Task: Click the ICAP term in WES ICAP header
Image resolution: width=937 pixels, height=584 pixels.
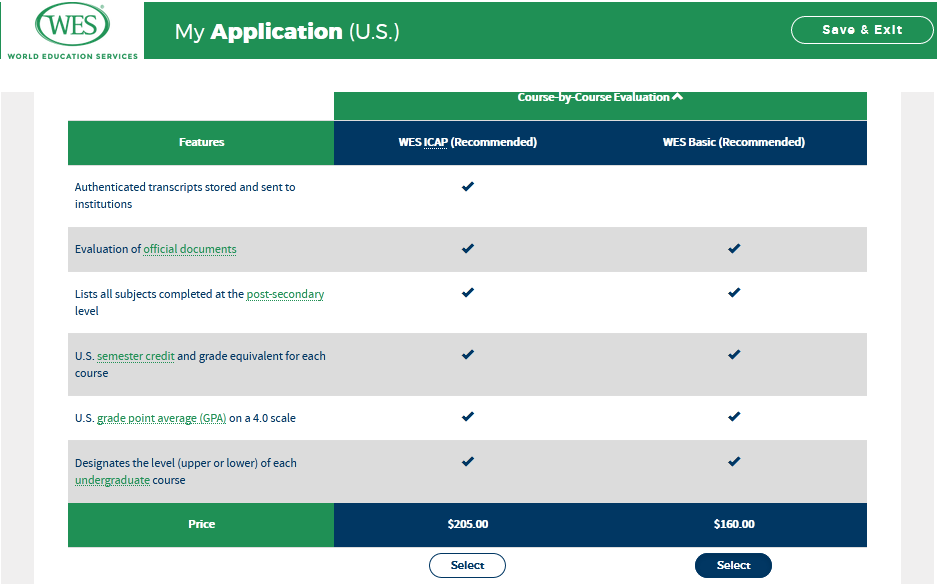Action: pos(435,142)
